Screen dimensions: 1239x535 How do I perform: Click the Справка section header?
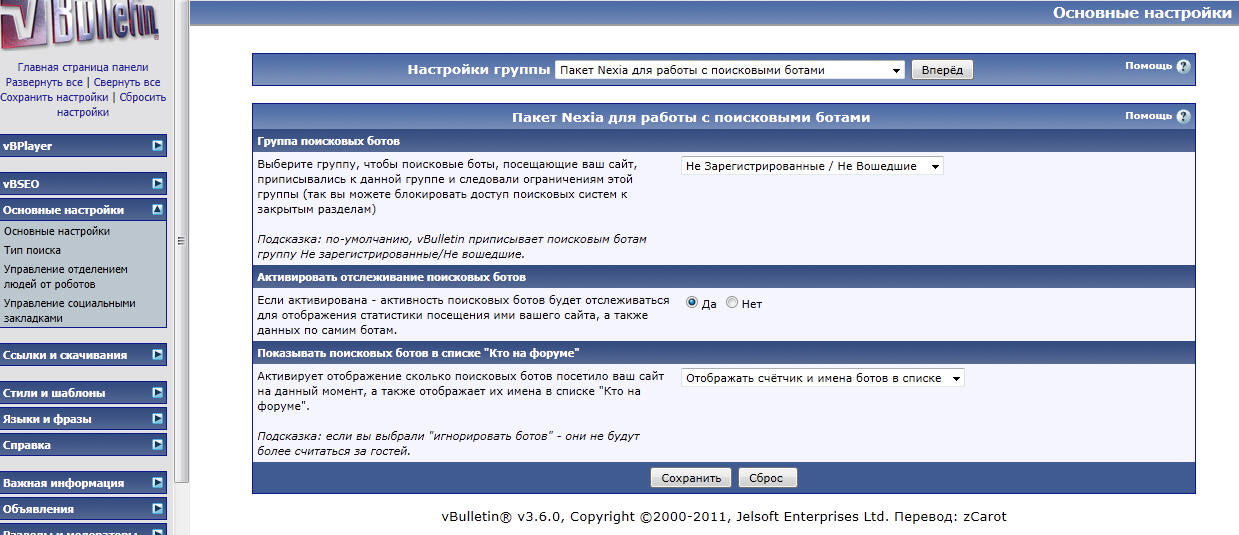point(83,445)
